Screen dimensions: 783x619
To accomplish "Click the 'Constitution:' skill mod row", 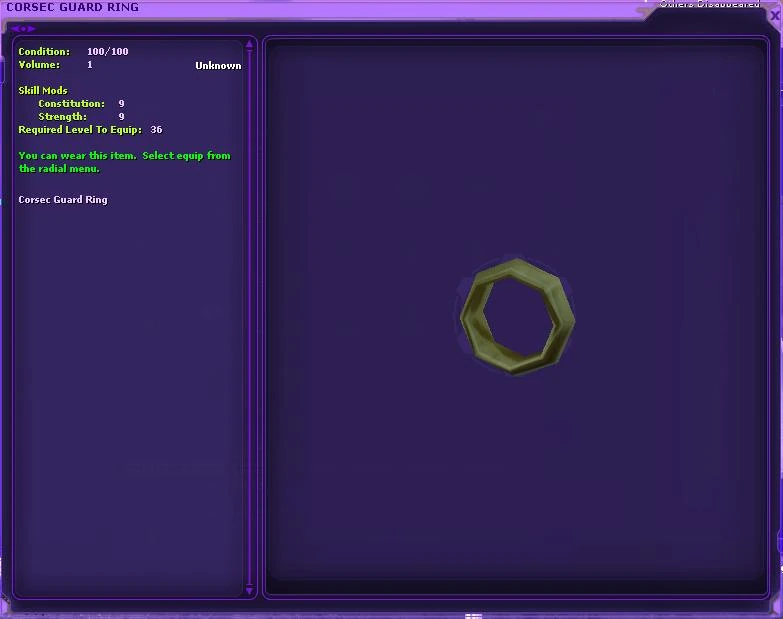I will [81, 103].
